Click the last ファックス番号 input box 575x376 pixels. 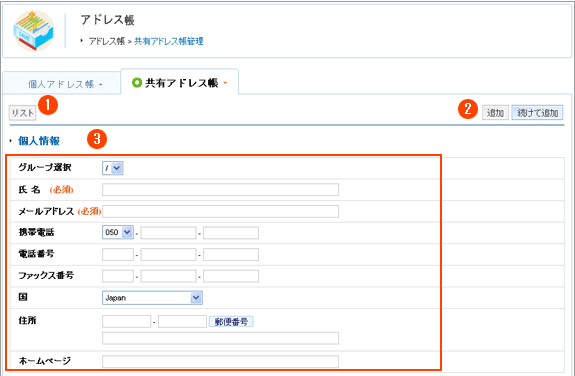coord(231,276)
